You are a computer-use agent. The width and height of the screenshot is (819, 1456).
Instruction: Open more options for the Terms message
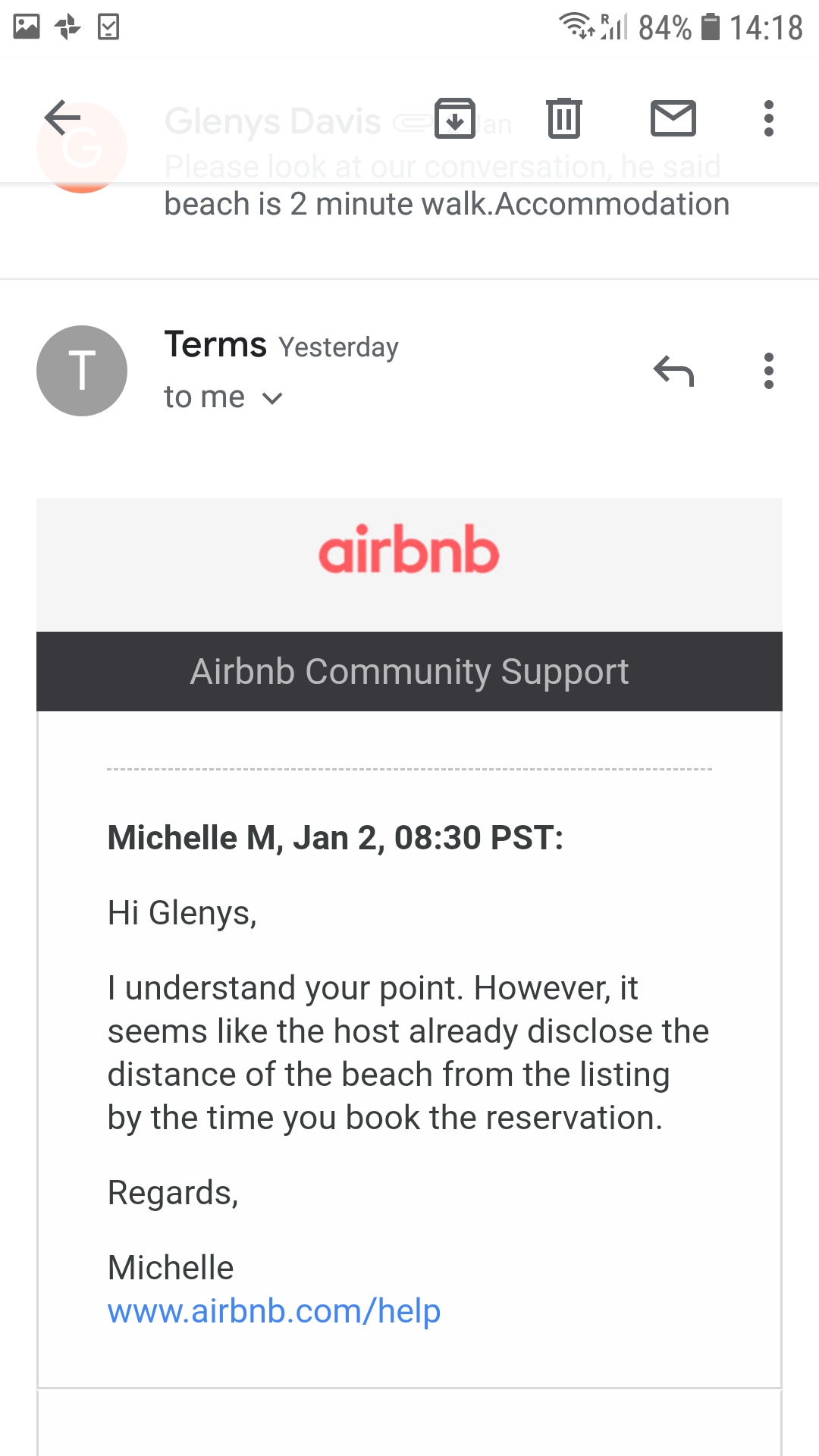click(769, 371)
